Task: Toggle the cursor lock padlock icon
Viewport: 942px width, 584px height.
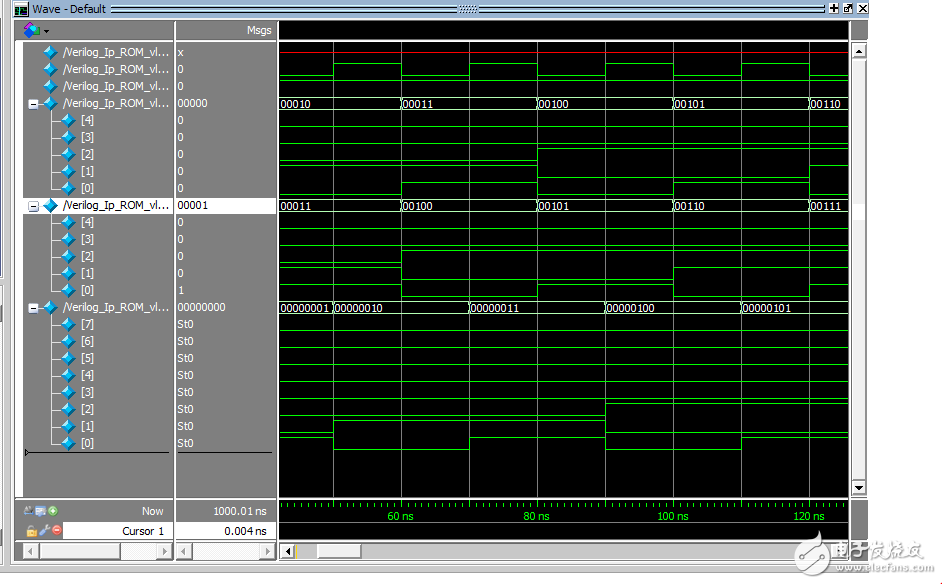Action: [x=31, y=530]
